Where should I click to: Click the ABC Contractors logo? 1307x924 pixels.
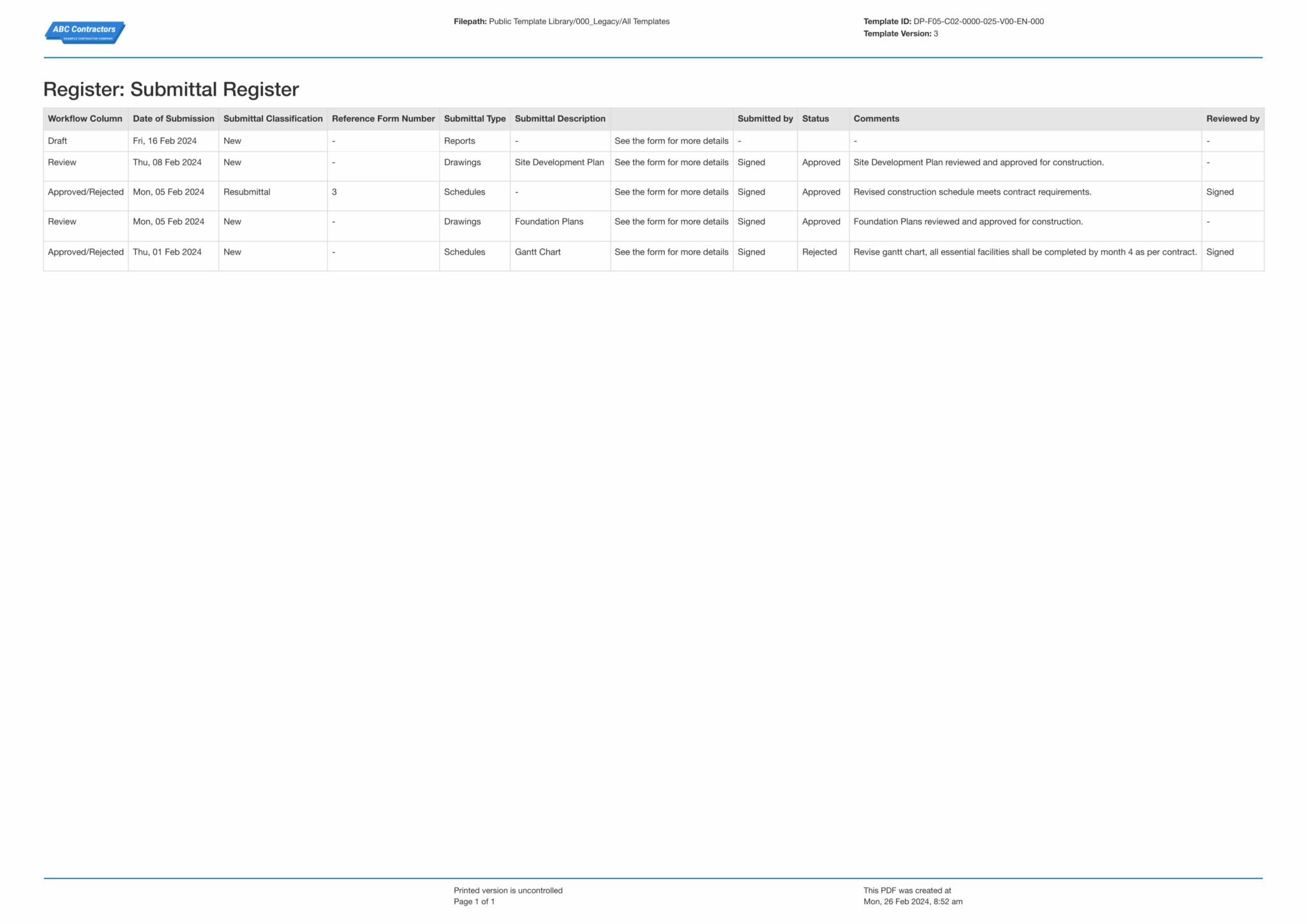[84, 32]
